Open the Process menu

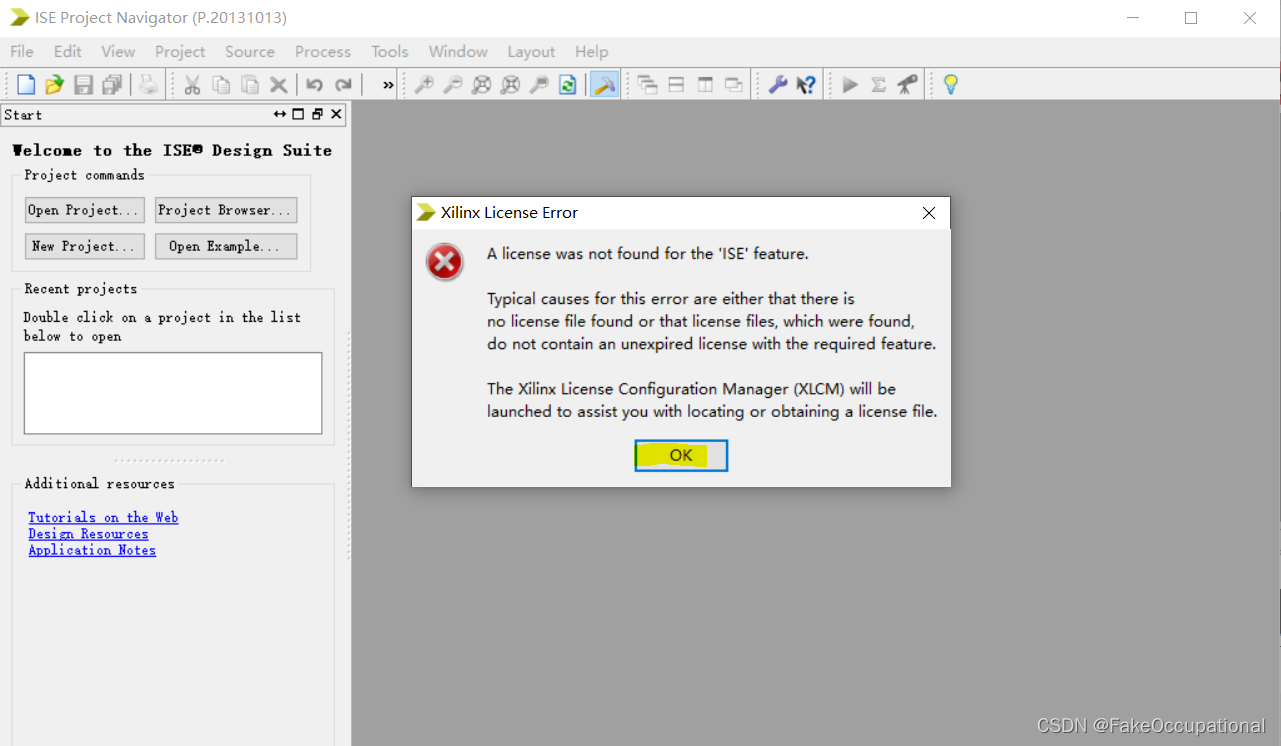point(322,51)
